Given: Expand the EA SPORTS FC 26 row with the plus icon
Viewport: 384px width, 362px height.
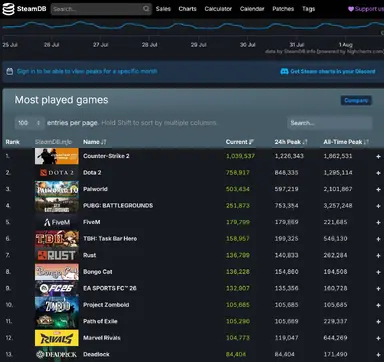Looking at the screenshot, I should 378,289.
